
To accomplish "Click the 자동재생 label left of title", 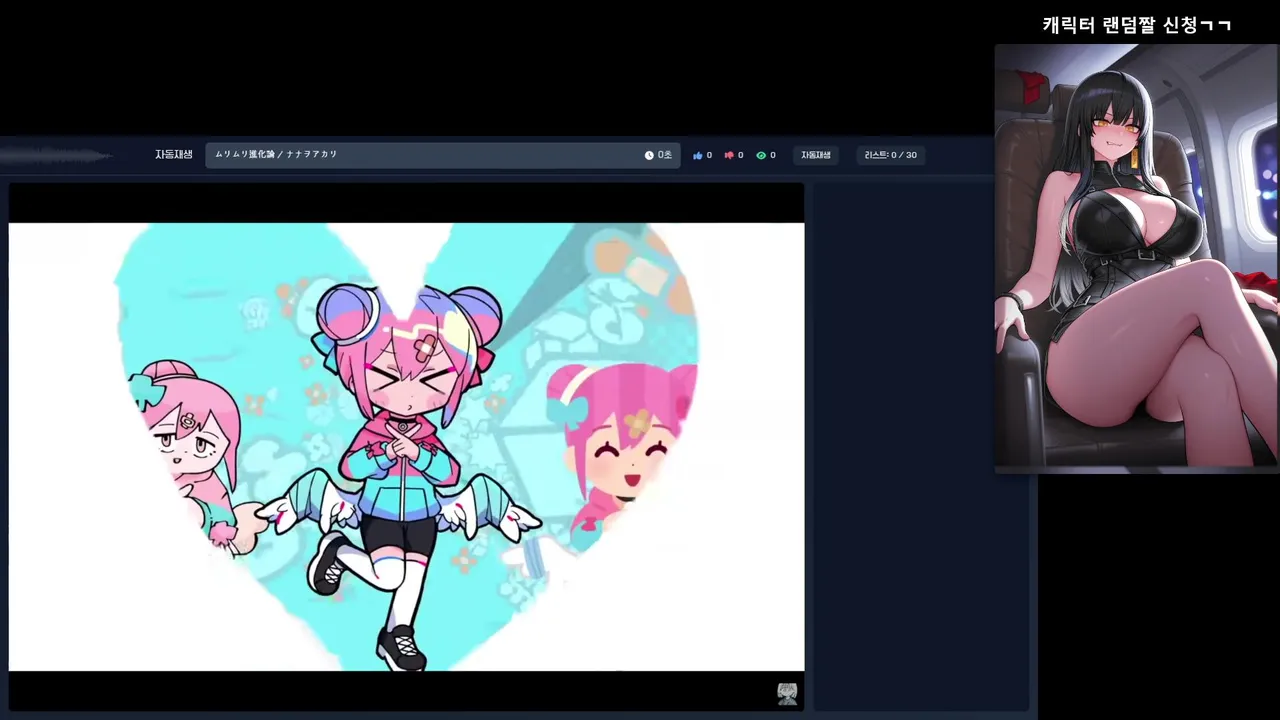I will click(174, 154).
